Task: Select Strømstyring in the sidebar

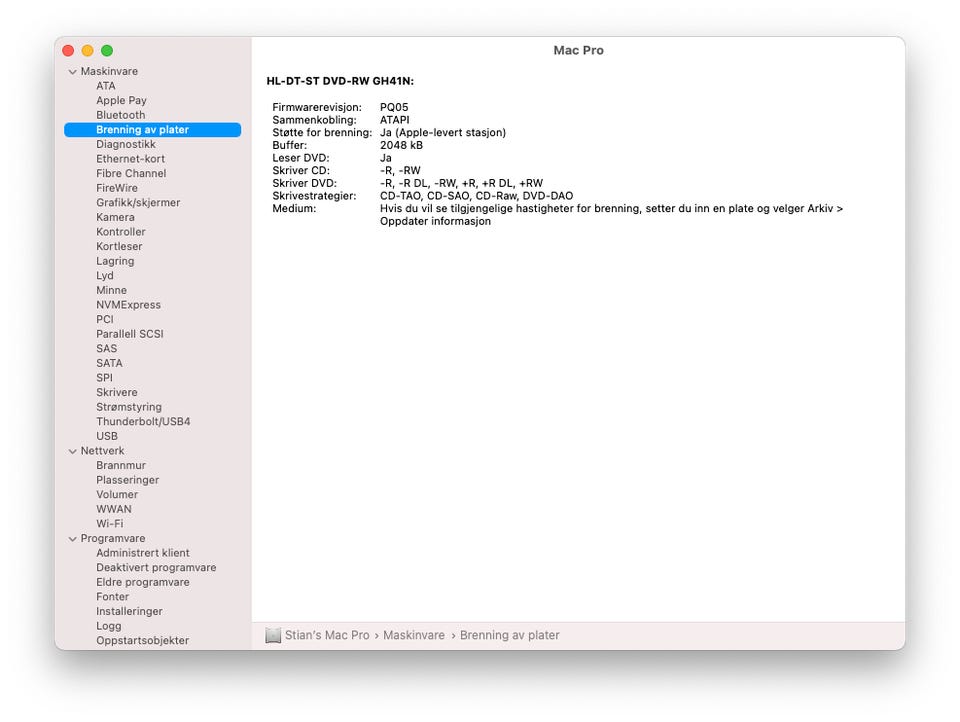Action: pyautogui.click(x=129, y=407)
